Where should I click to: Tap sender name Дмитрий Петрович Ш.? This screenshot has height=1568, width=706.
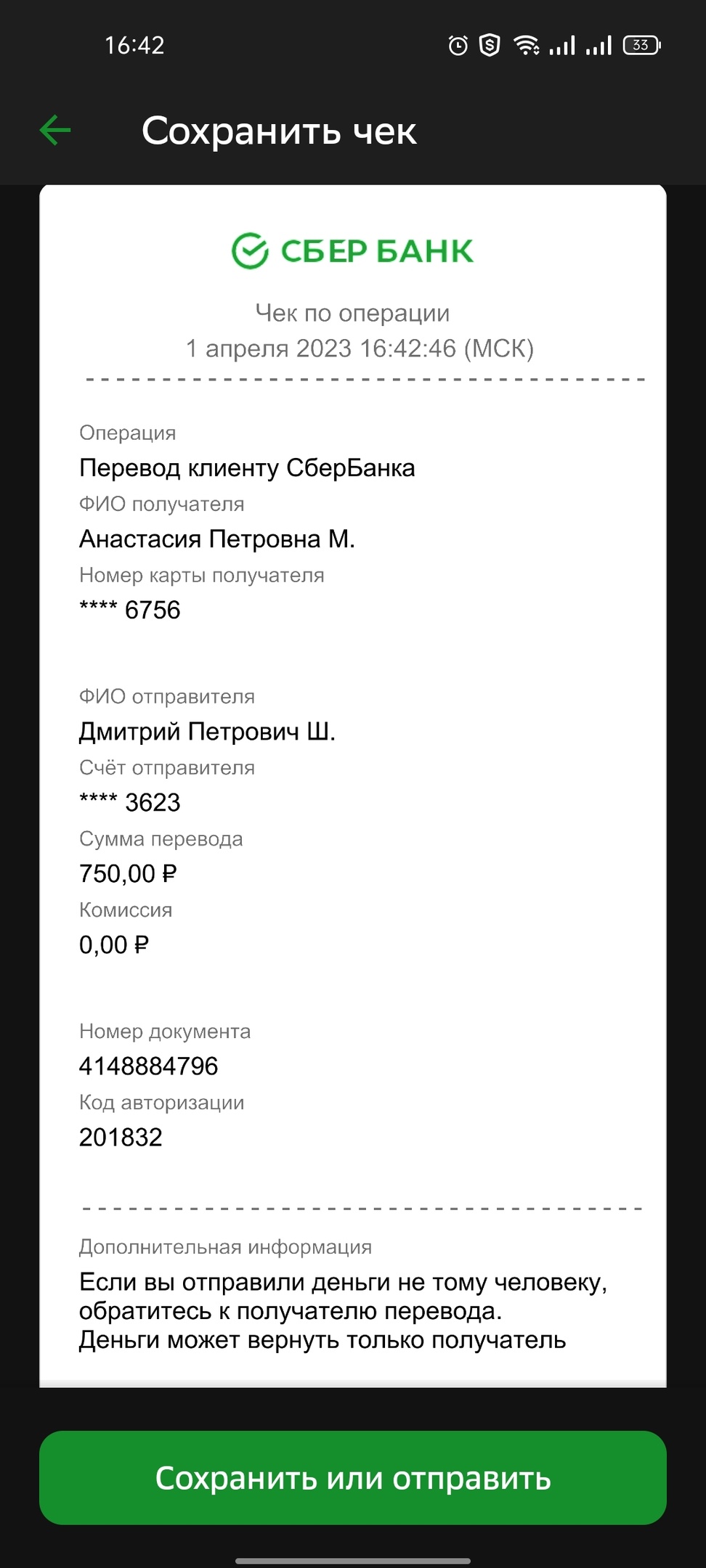click(207, 731)
